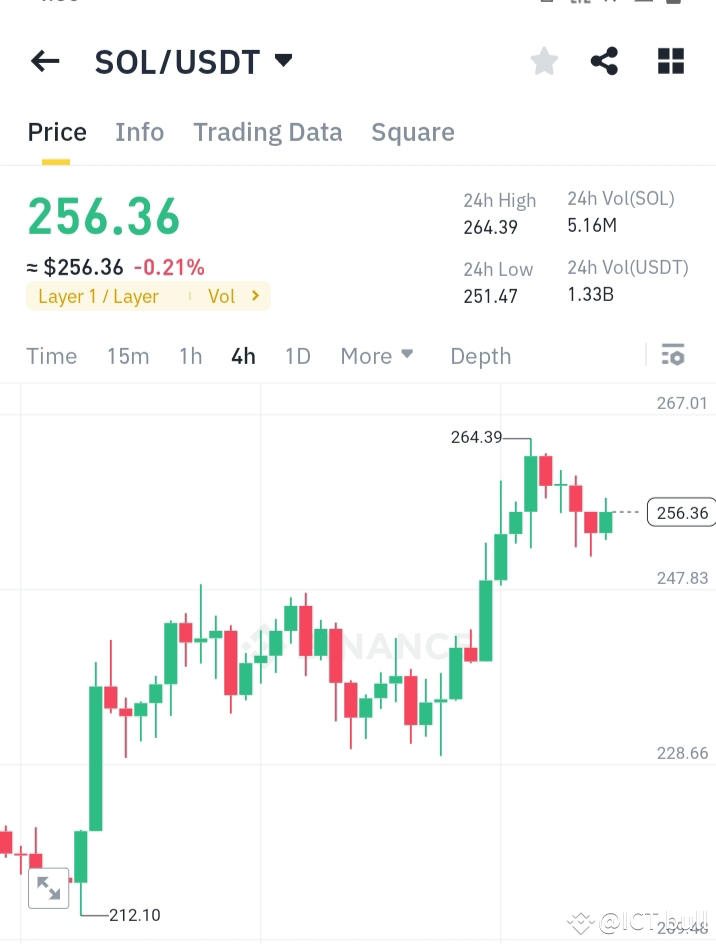Open the Square tab
The height and width of the screenshot is (944, 716).
(413, 132)
